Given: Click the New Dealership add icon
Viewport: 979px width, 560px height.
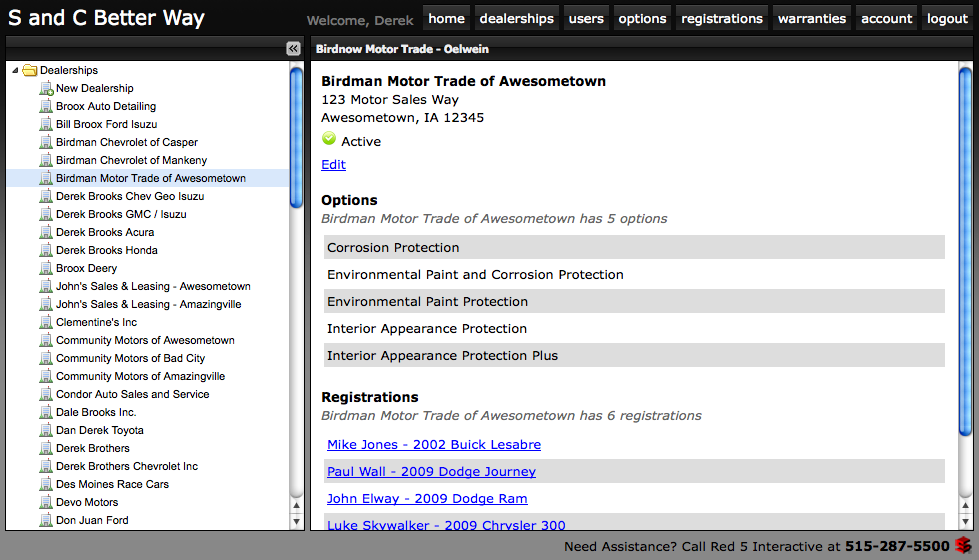Looking at the screenshot, I should click(x=45, y=89).
